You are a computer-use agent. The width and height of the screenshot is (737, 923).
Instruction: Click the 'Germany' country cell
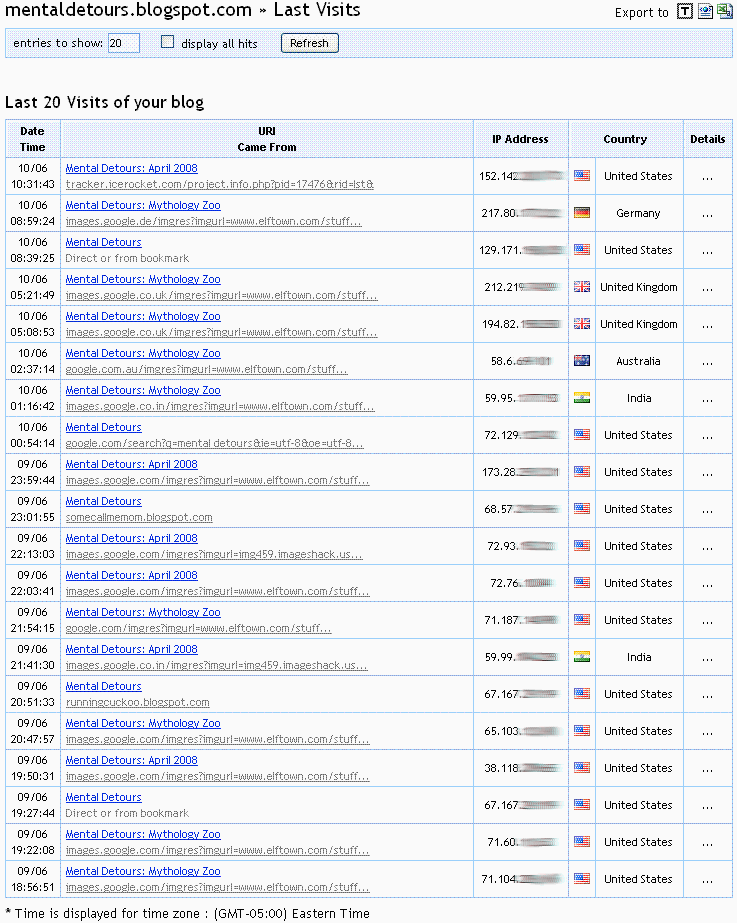tap(638, 213)
